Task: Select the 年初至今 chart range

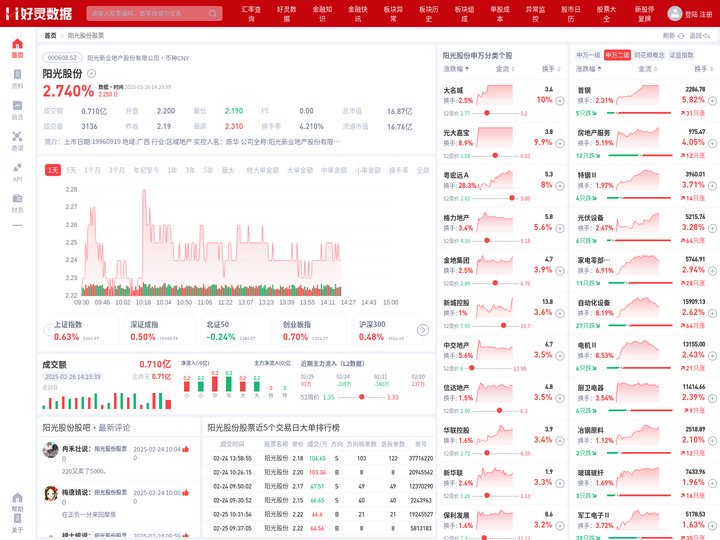Action: [x=146, y=170]
